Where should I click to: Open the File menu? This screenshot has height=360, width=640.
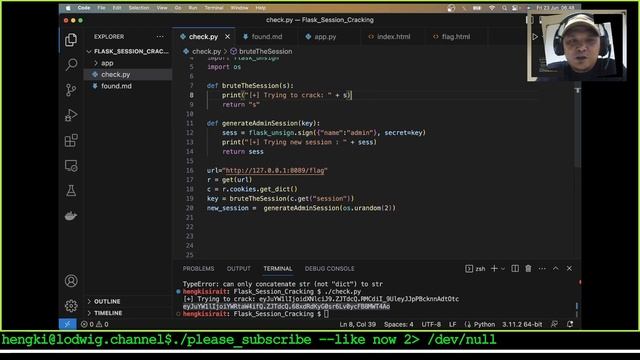click(101, 8)
